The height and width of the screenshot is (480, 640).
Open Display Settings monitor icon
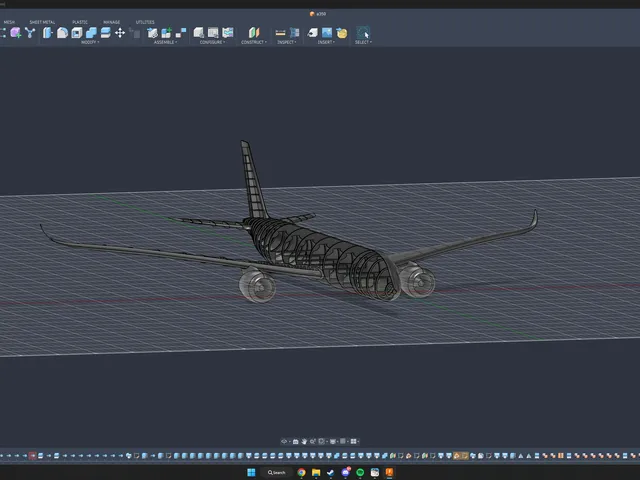pos(333,441)
